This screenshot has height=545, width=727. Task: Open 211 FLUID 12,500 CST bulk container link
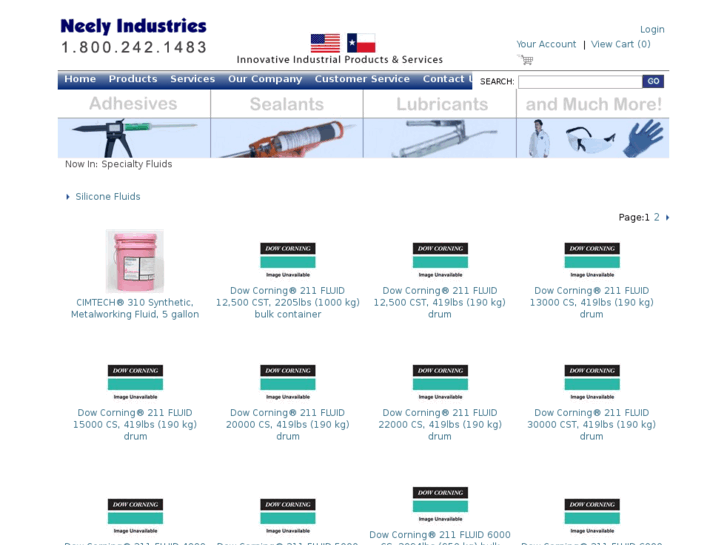[x=287, y=302]
